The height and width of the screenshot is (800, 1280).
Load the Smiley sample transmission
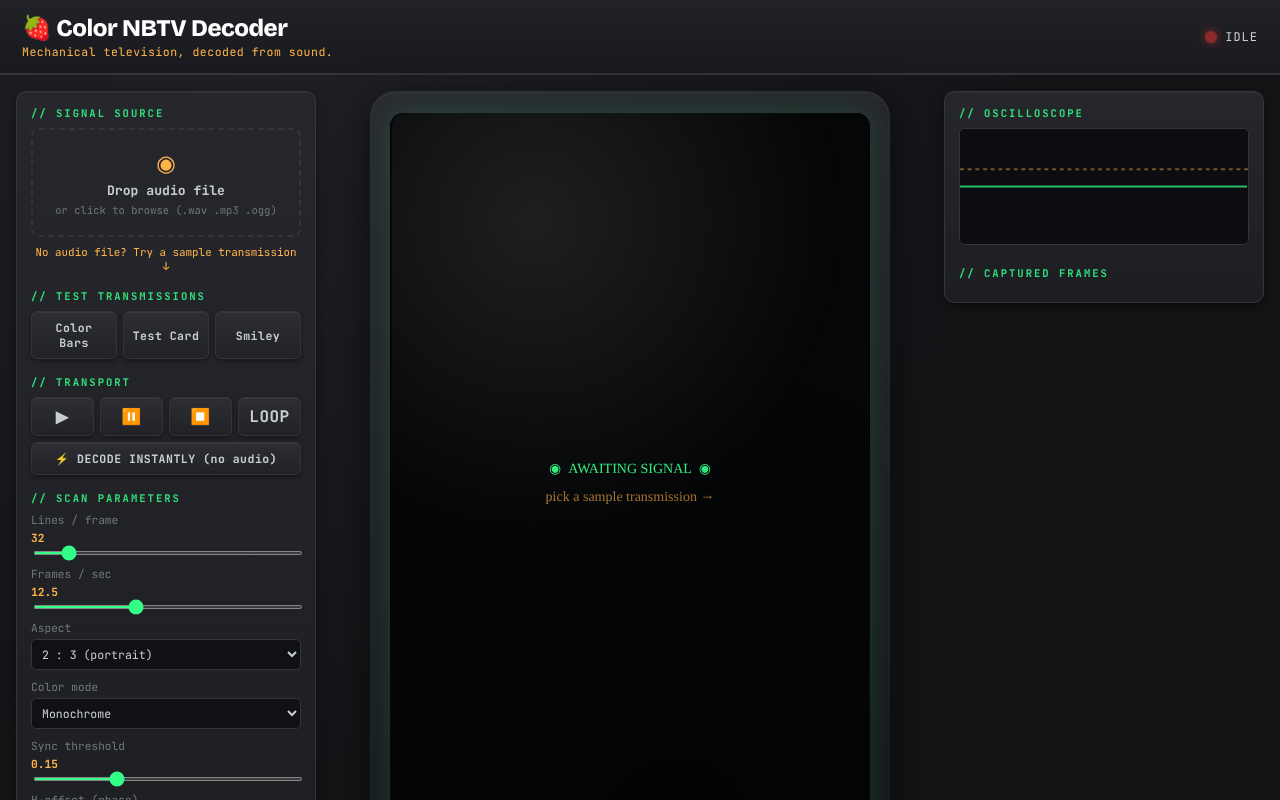(258, 335)
